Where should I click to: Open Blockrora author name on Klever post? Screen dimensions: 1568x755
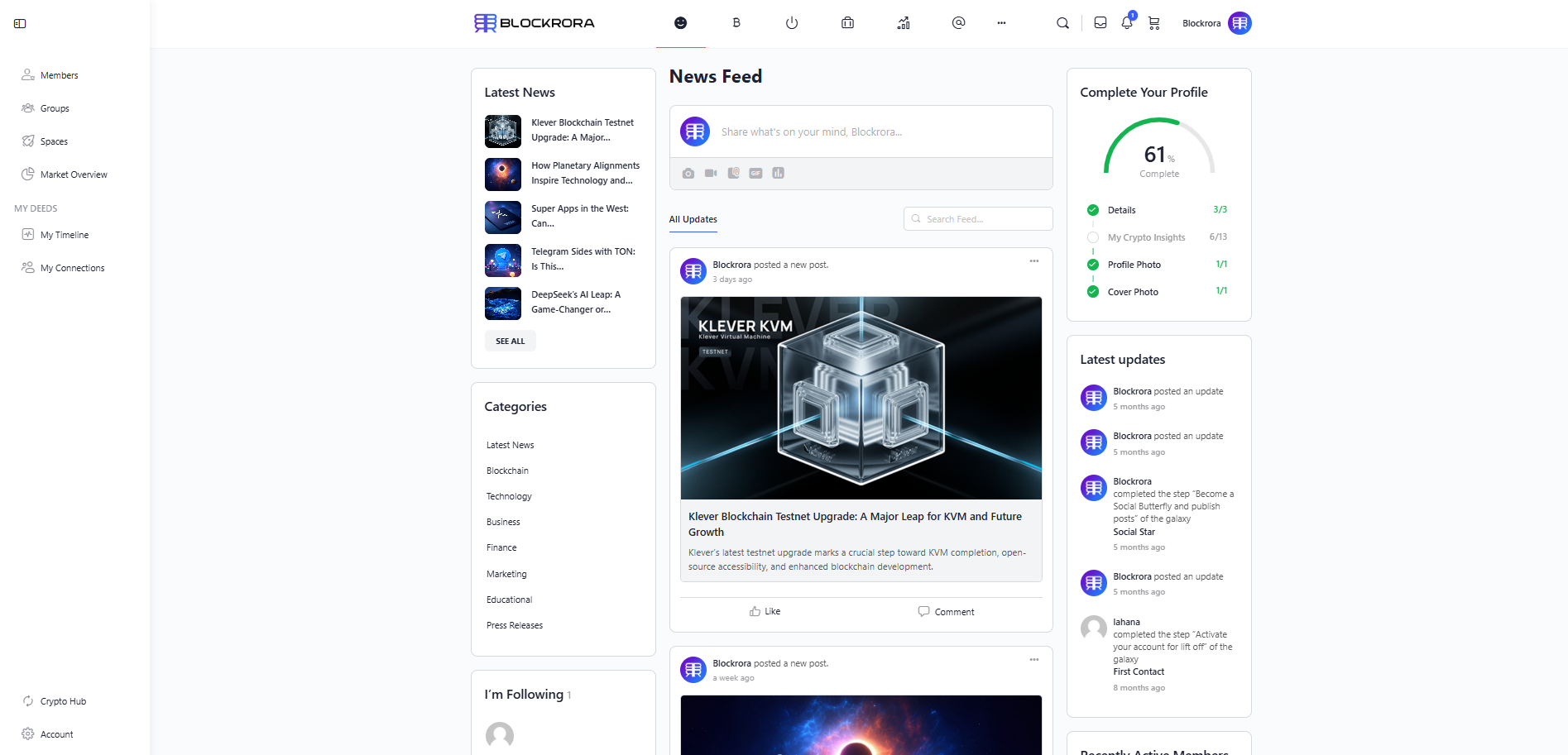[x=731, y=265]
